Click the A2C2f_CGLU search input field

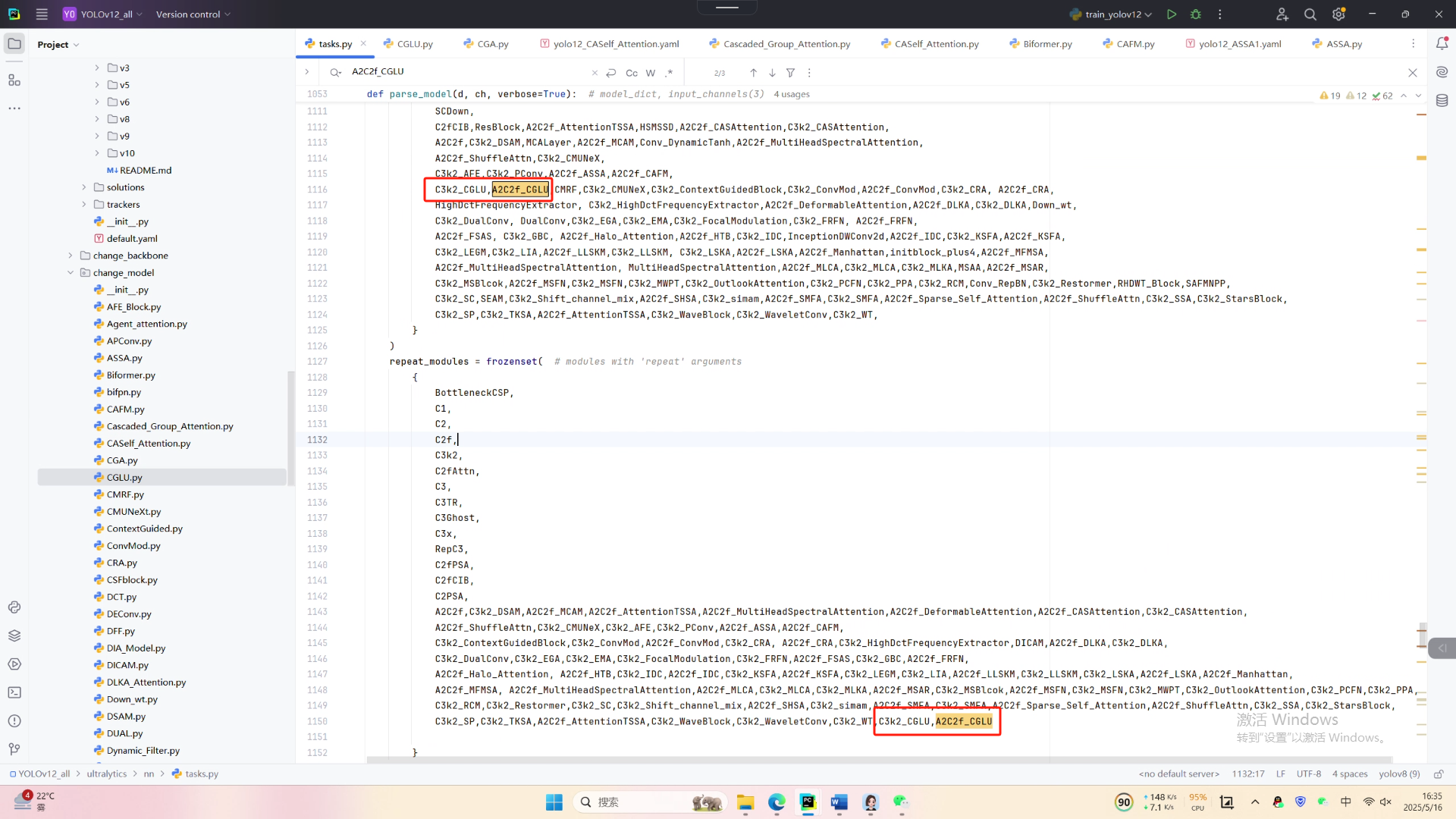coord(463,72)
